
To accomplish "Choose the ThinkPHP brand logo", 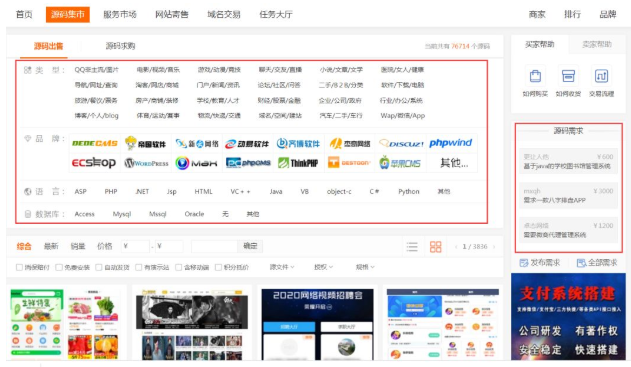I will point(298,163).
